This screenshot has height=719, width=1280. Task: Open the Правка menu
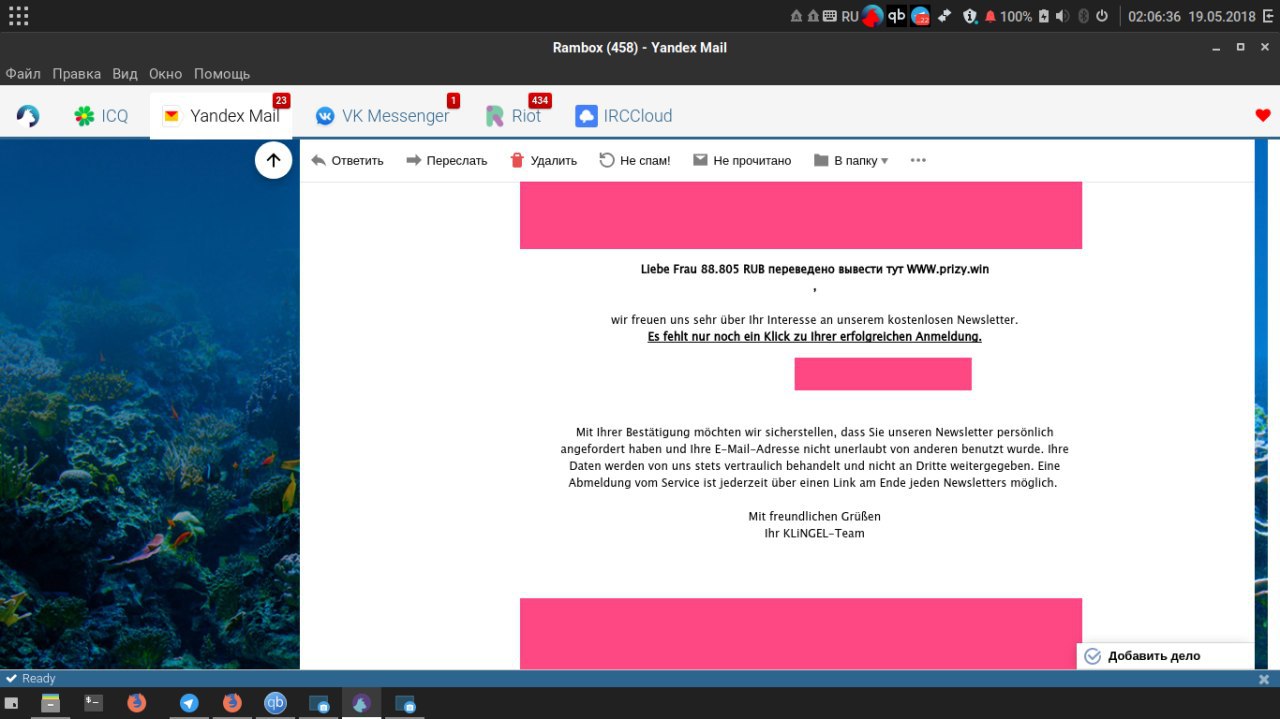click(x=77, y=74)
